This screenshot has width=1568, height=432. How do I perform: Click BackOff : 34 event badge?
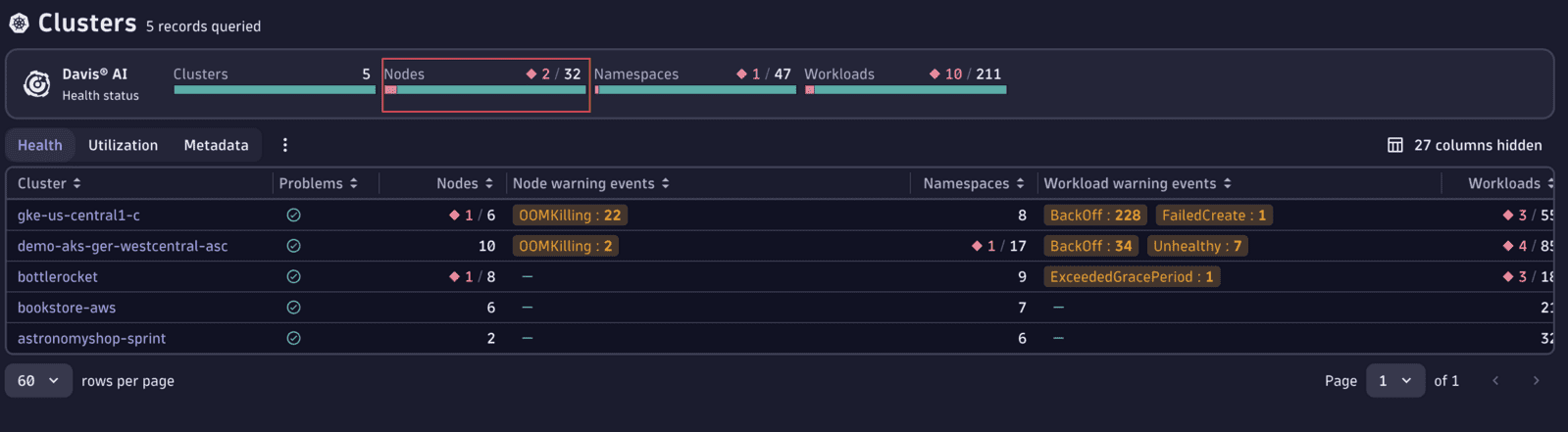point(1091,246)
